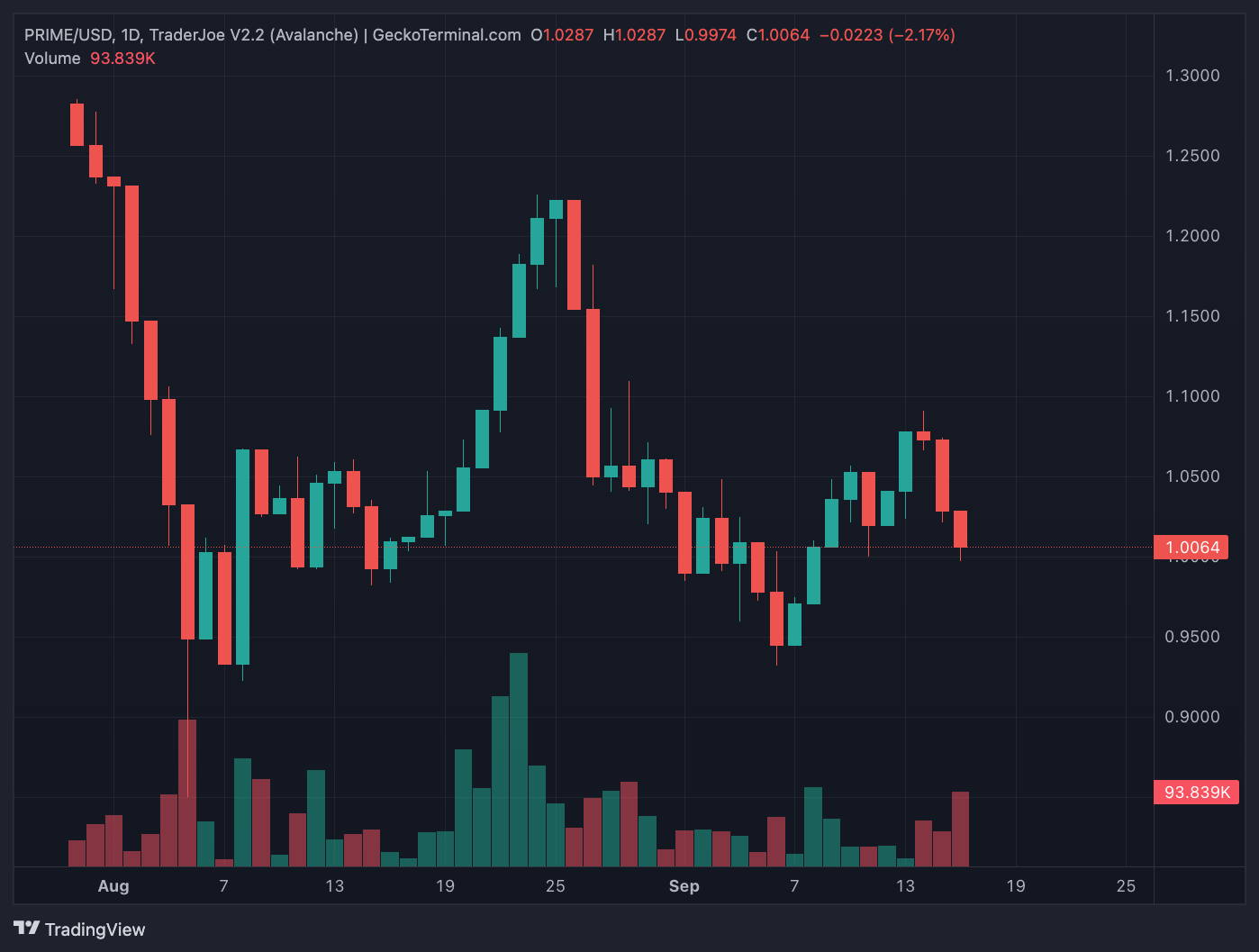Click the high value H1.0287

(634, 35)
